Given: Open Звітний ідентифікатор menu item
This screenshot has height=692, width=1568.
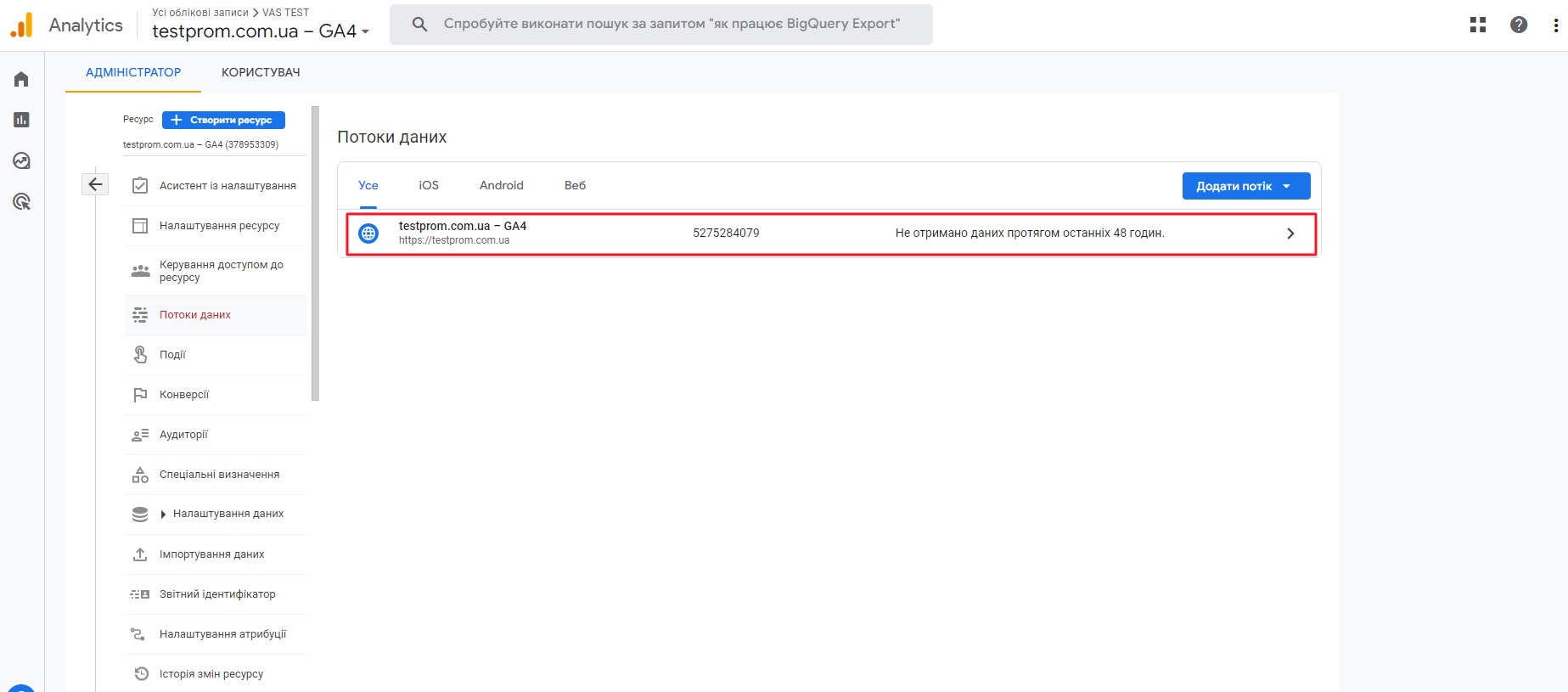Looking at the screenshot, I should tap(217, 594).
